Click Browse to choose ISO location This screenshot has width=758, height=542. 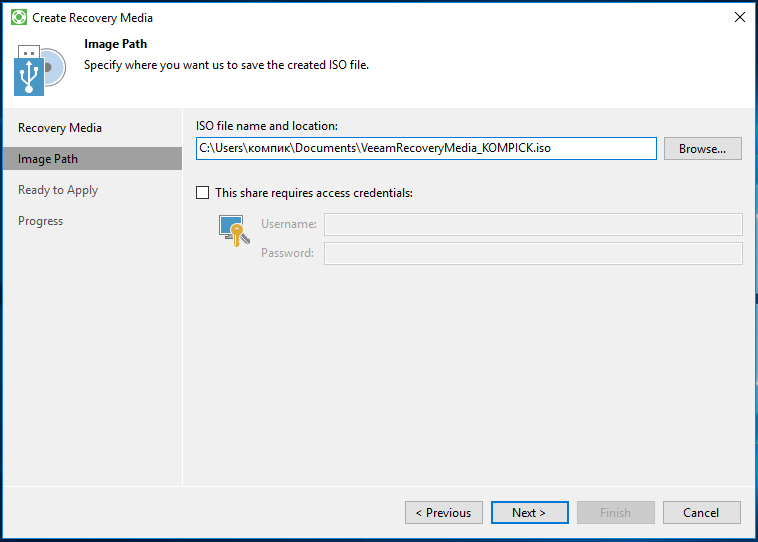tap(702, 148)
